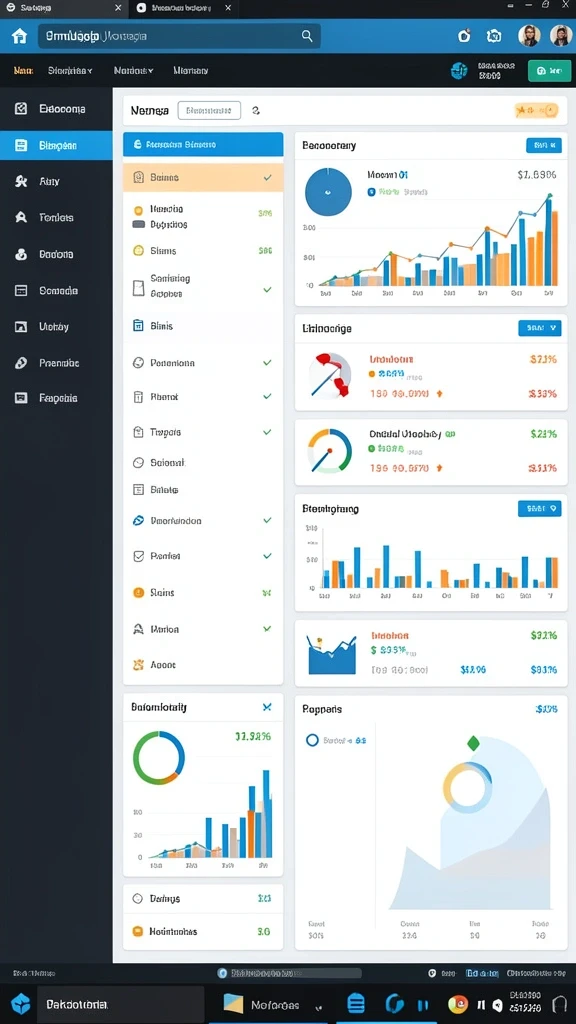Click the home icon in the blue header
Image resolution: width=576 pixels, height=1024 pixels.
pos(20,37)
